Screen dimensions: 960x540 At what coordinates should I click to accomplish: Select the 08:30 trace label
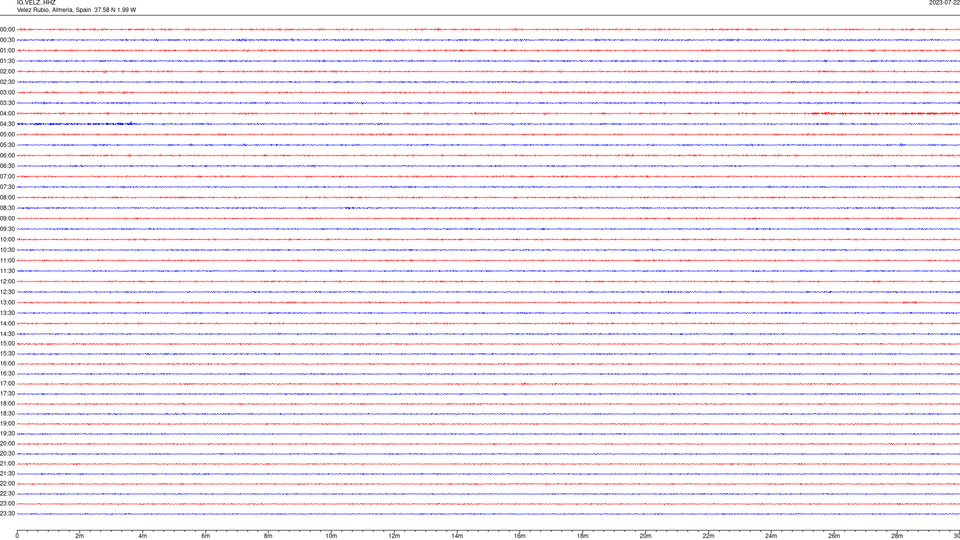pos(7,208)
